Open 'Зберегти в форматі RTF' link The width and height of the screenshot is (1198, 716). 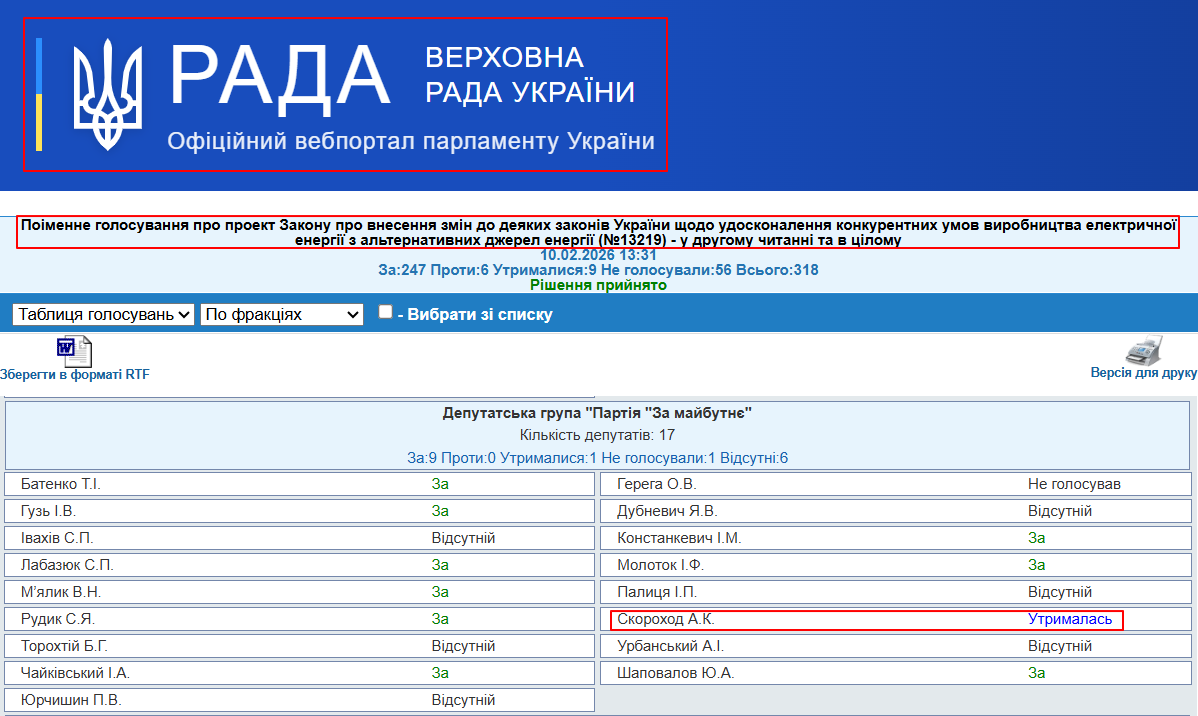tap(75, 374)
